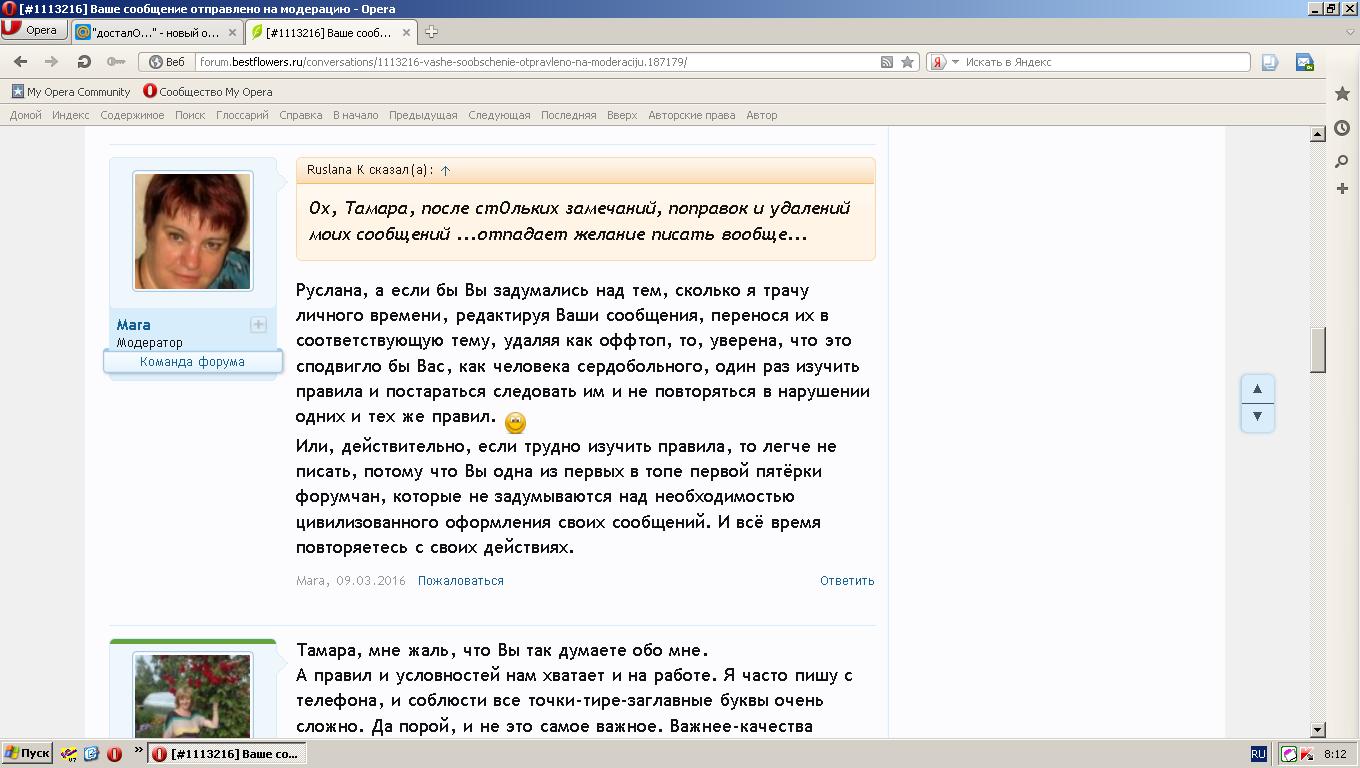Click 'Индекс' in navigation bar

71,115
